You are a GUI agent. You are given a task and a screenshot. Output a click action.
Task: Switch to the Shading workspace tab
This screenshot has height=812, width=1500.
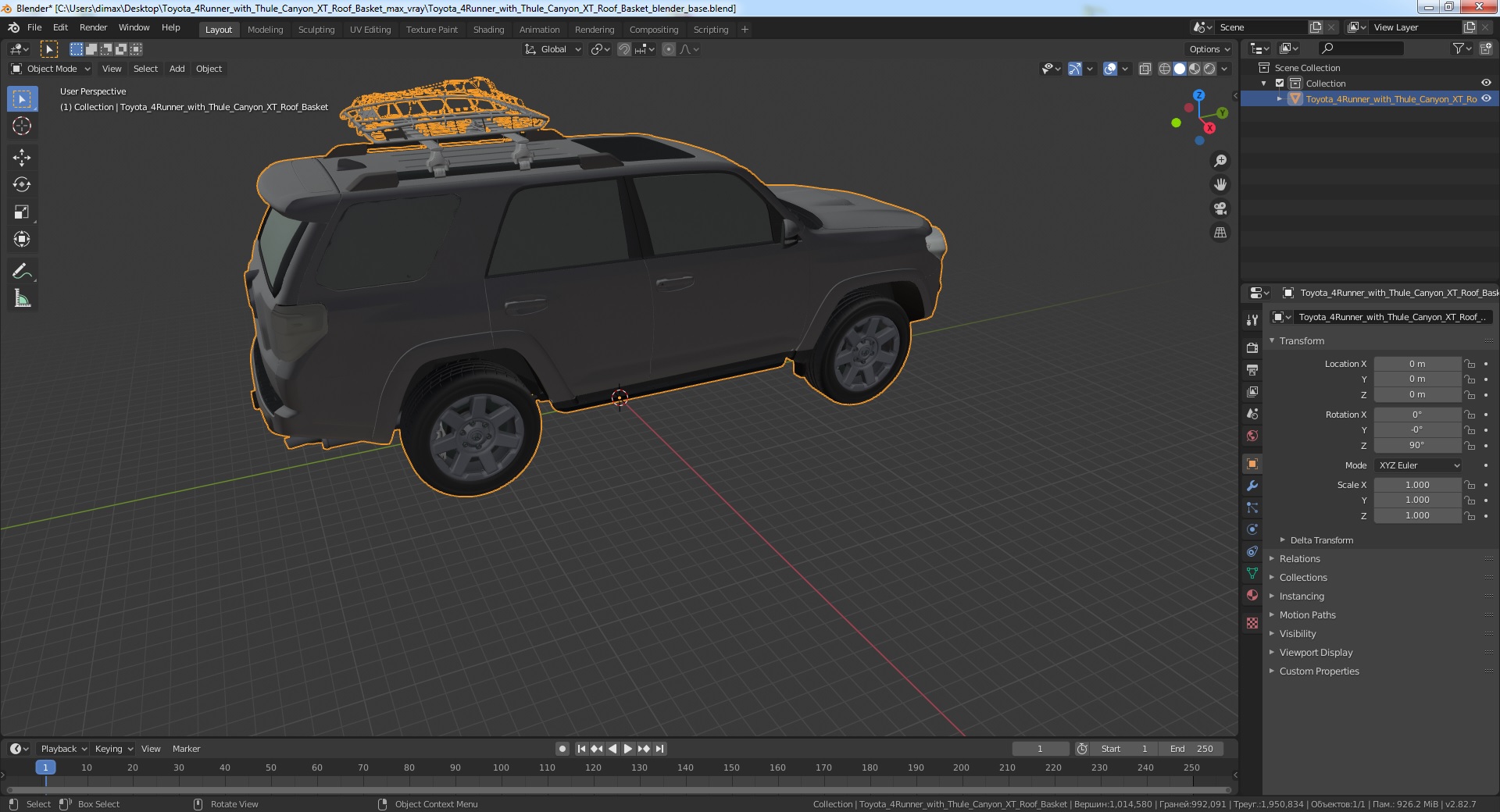tap(488, 30)
